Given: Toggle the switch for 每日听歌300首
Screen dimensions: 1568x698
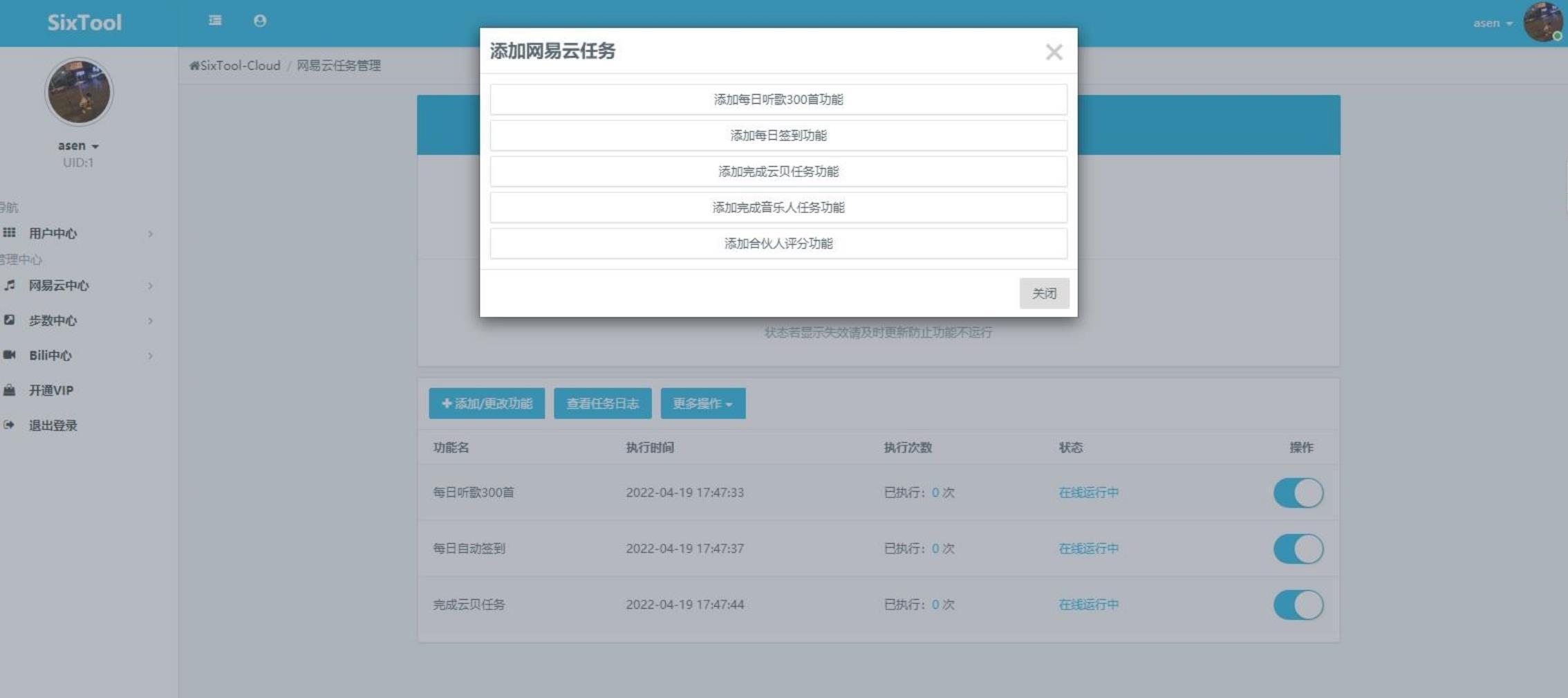Looking at the screenshot, I should (1298, 493).
